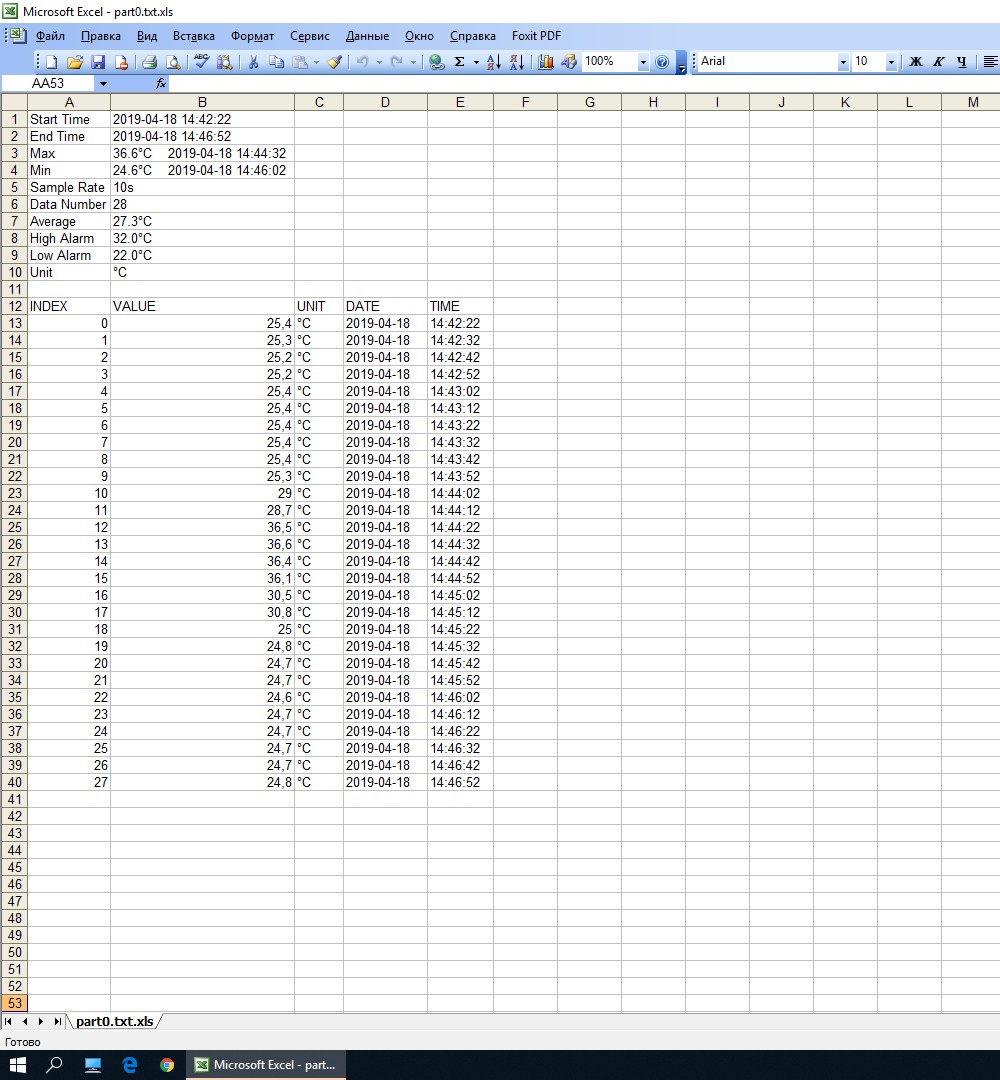
Task: Open the Справка menu
Action: pos(472,36)
